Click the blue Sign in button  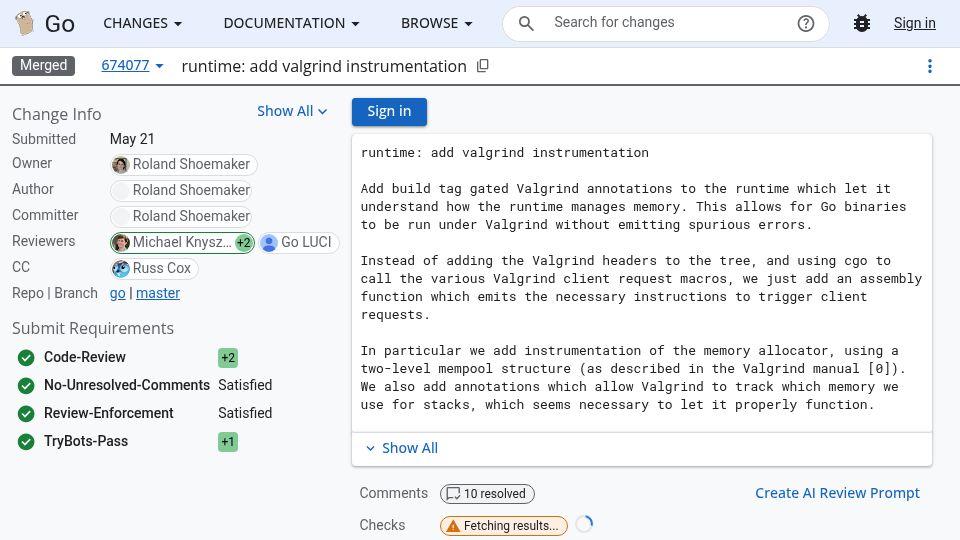[x=389, y=111]
